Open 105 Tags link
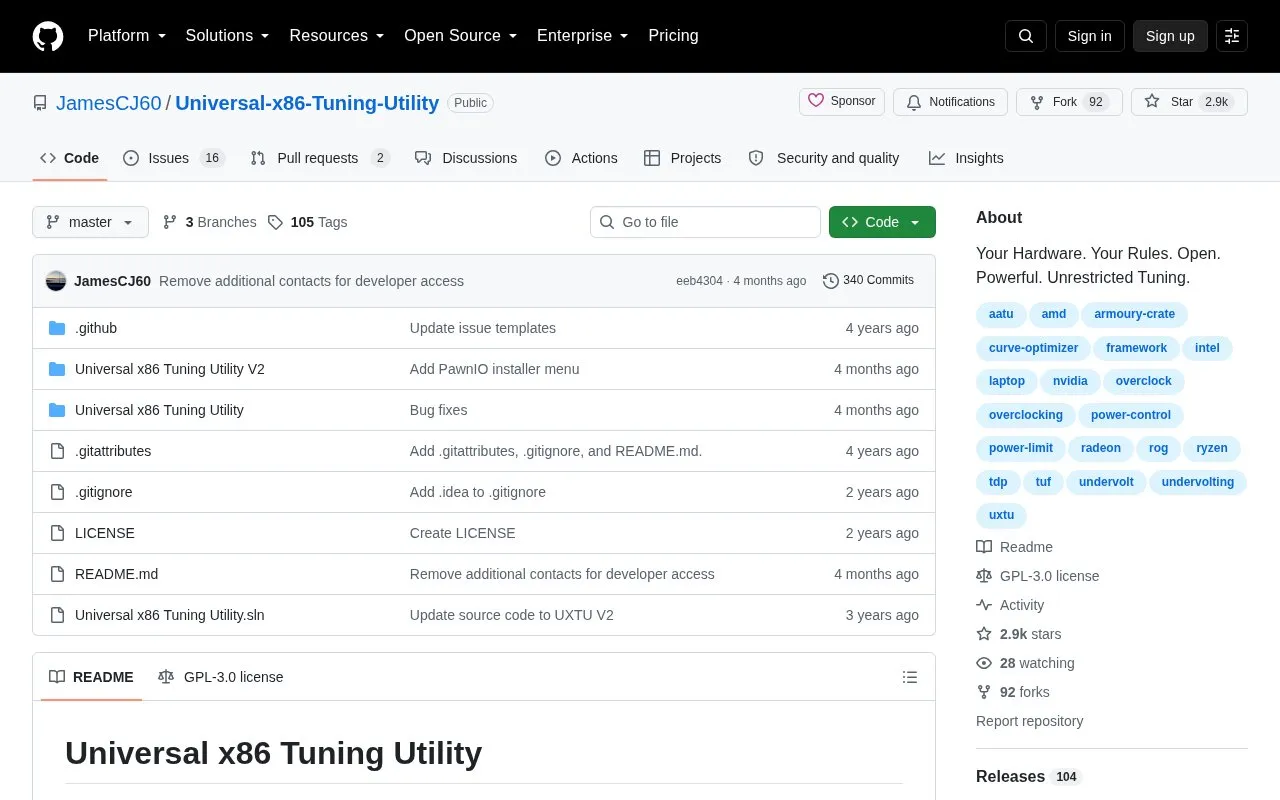The image size is (1280, 800). click(x=308, y=222)
